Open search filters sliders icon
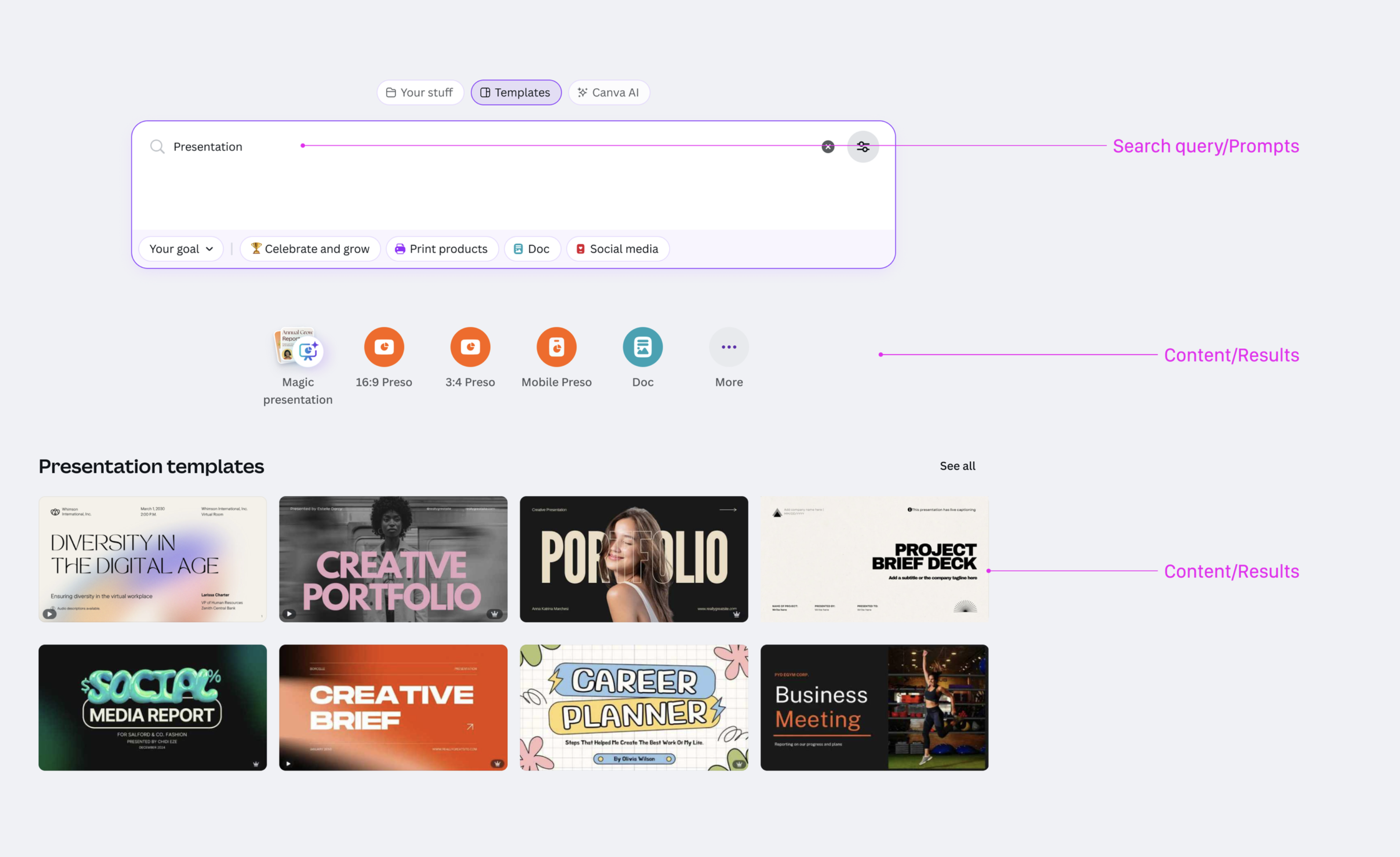The width and height of the screenshot is (1400, 857). tap(863, 147)
